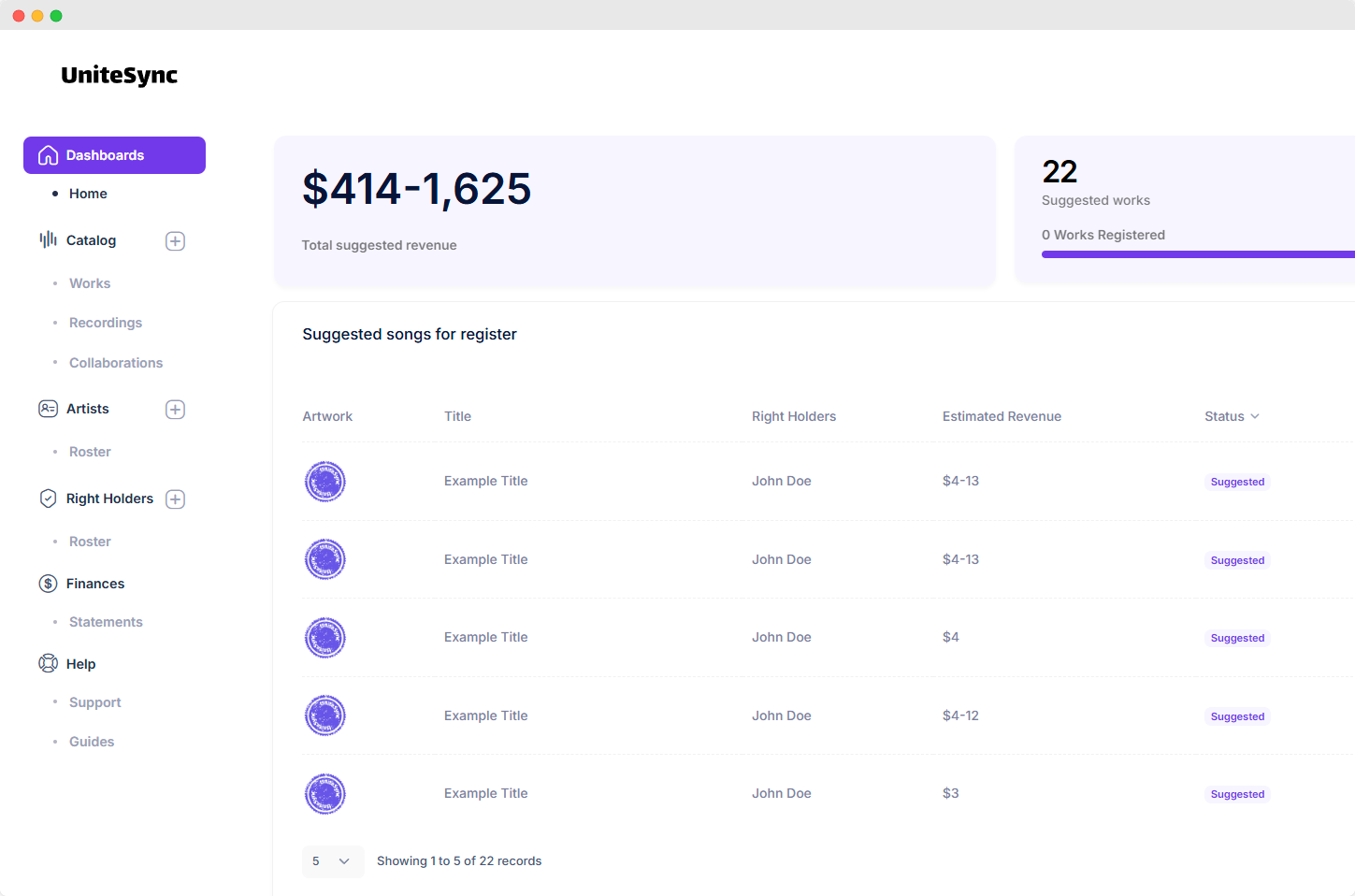The height and width of the screenshot is (896, 1355).
Task: Go to the Guides page
Action: point(91,741)
